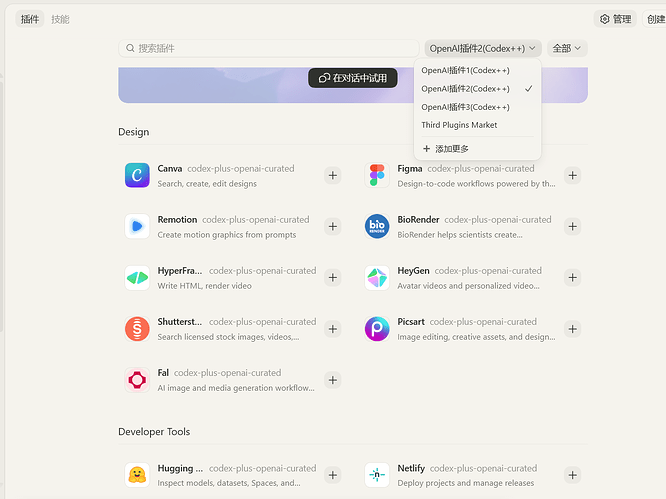666x499 pixels.
Task: Click 'Create motion graphics from prompts' description
Action: pos(227,234)
